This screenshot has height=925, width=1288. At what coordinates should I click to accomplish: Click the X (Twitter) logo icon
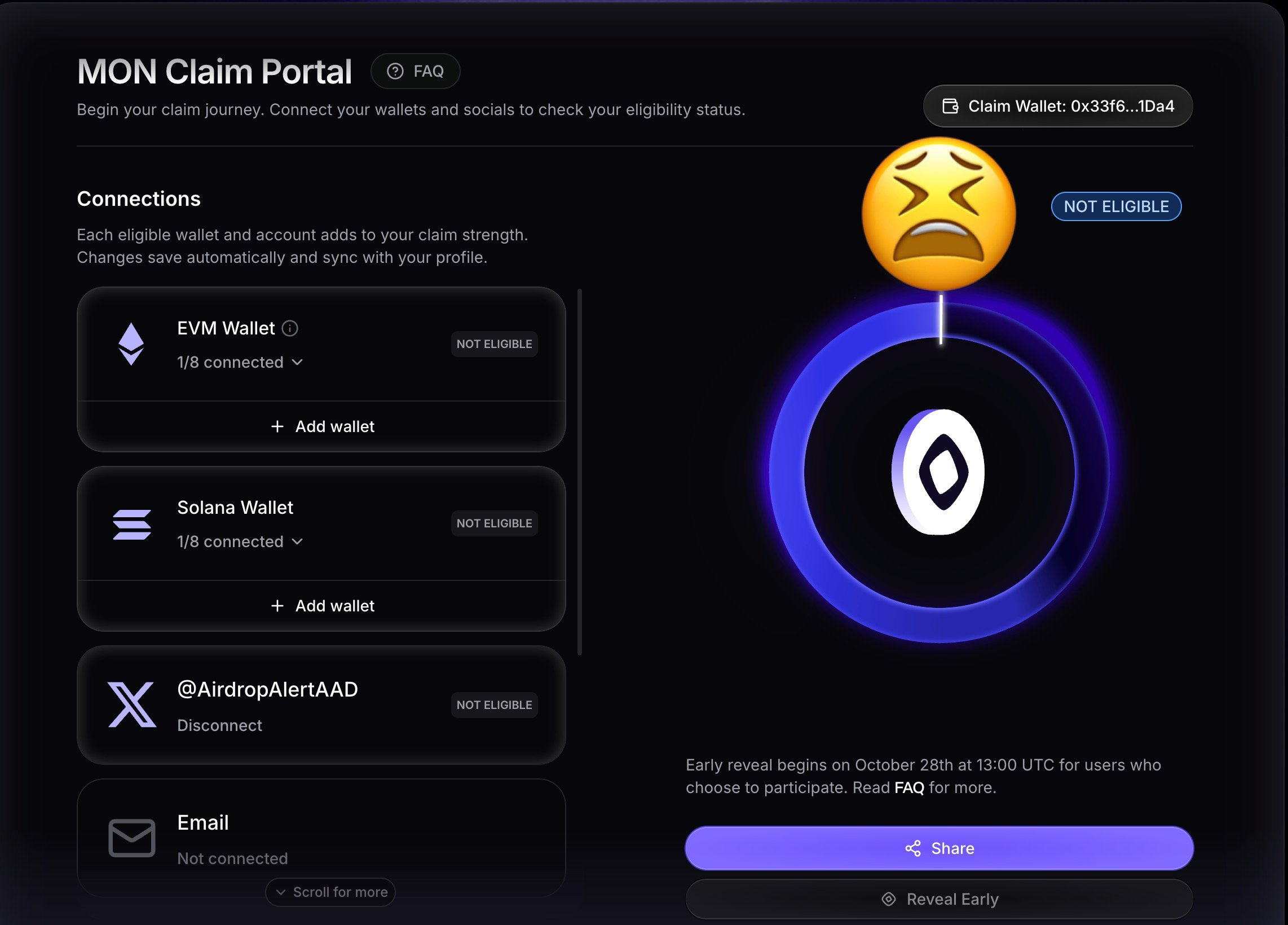pyautogui.click(x=132, y=704)
